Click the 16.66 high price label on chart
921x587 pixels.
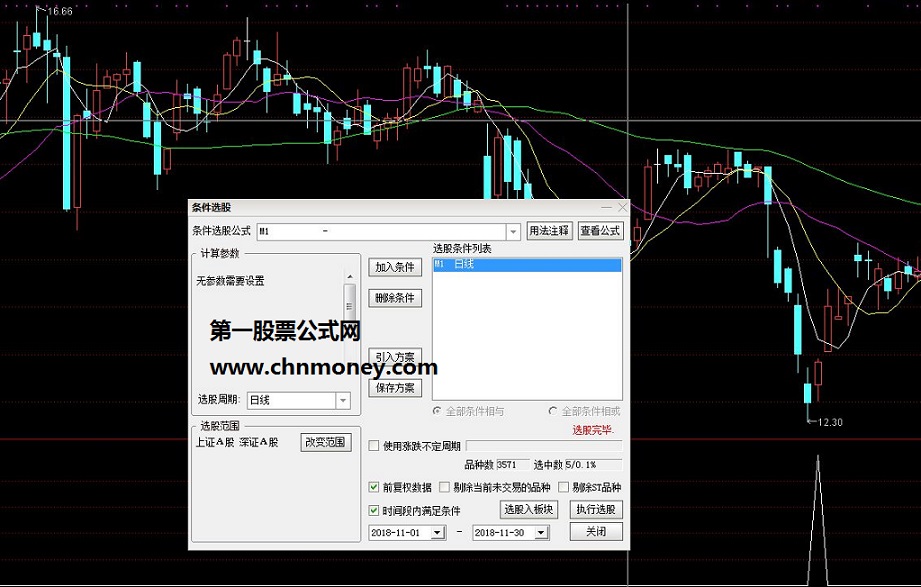pyautogui.click(x=59, y=11)
